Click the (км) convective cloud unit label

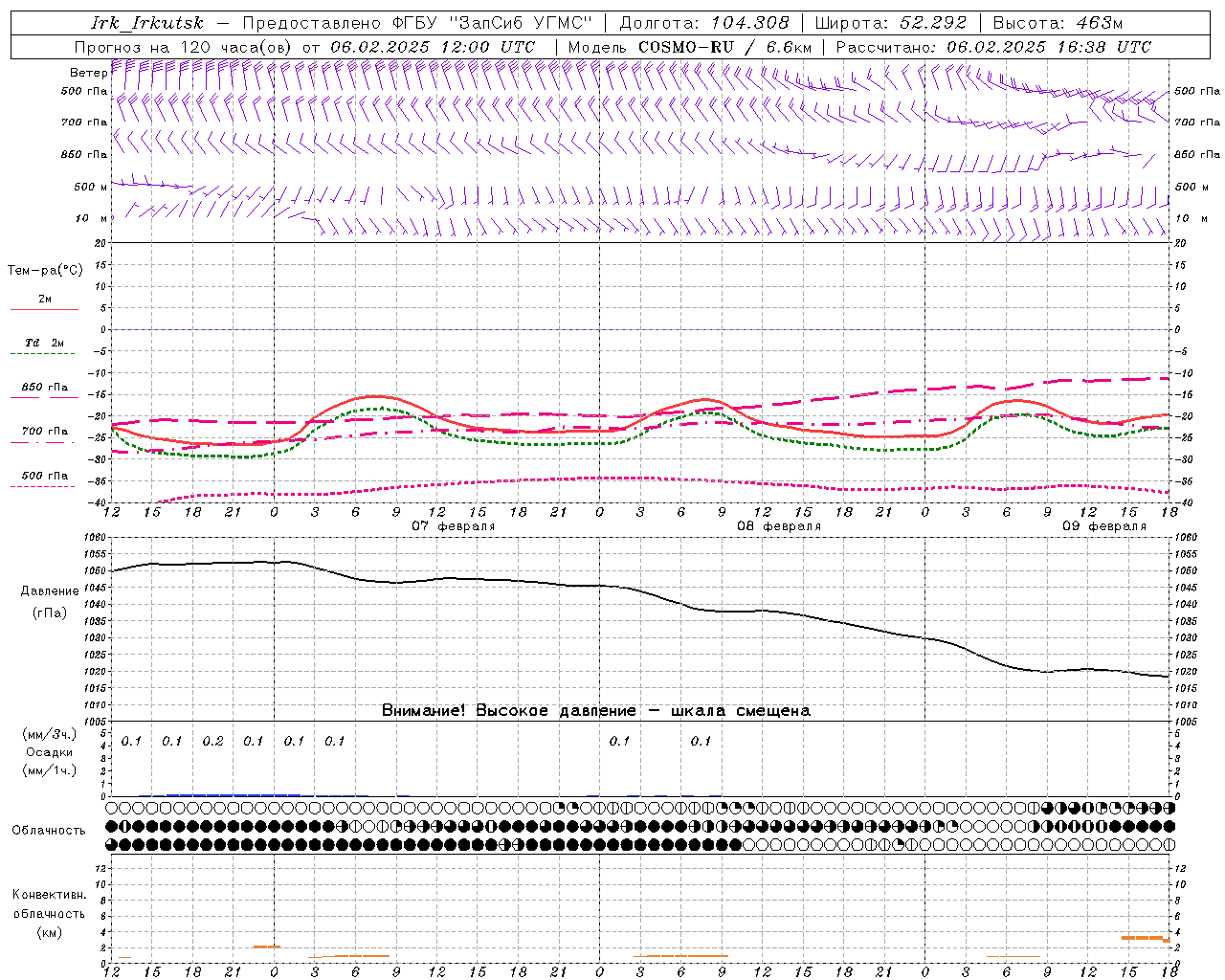pyautogui.click(x=49, y=932)
